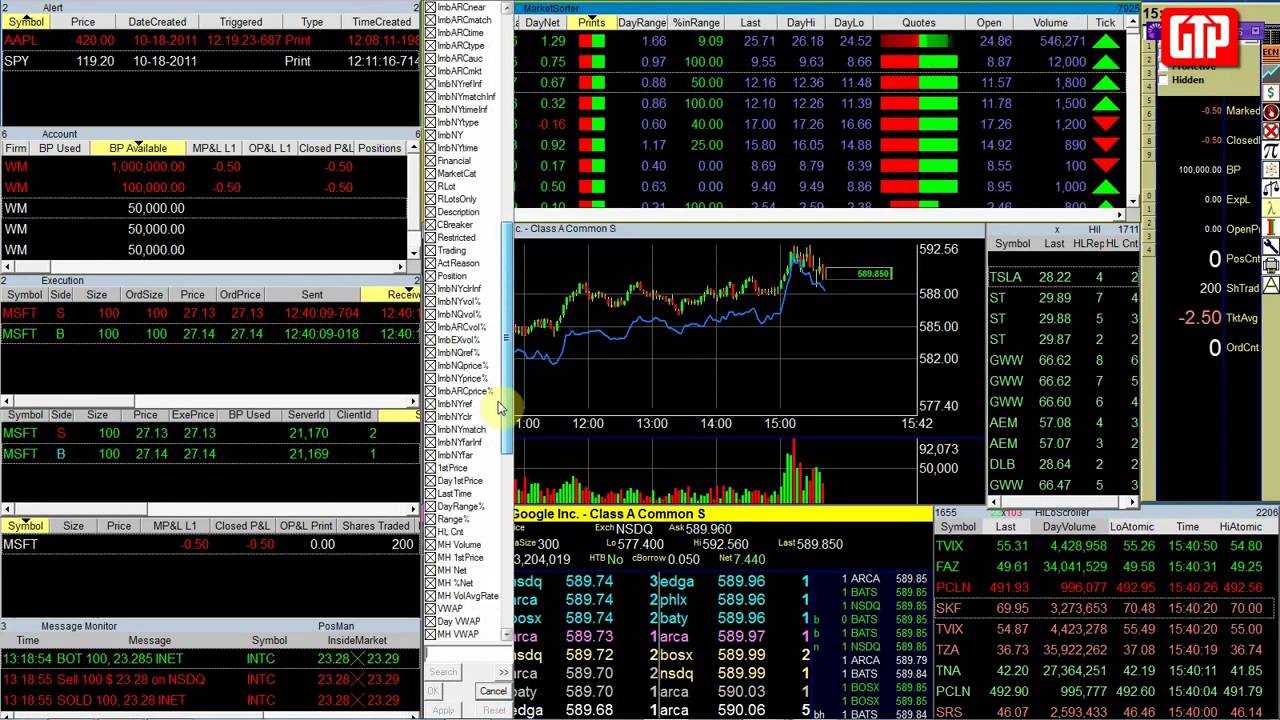Toggle the Position column checkbox
Viewport: 1280px width, 720px height.
click(431, 276)
